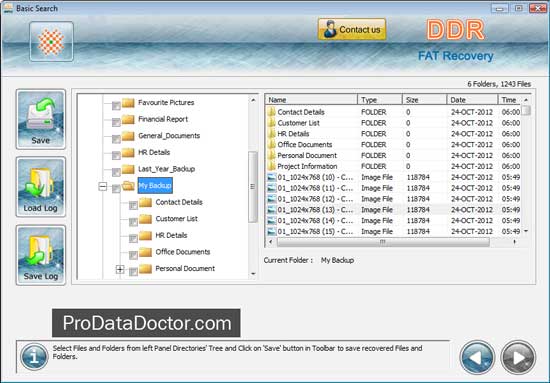Click image icon of 01_1024x768 (10) file

(x=271, y=177)
